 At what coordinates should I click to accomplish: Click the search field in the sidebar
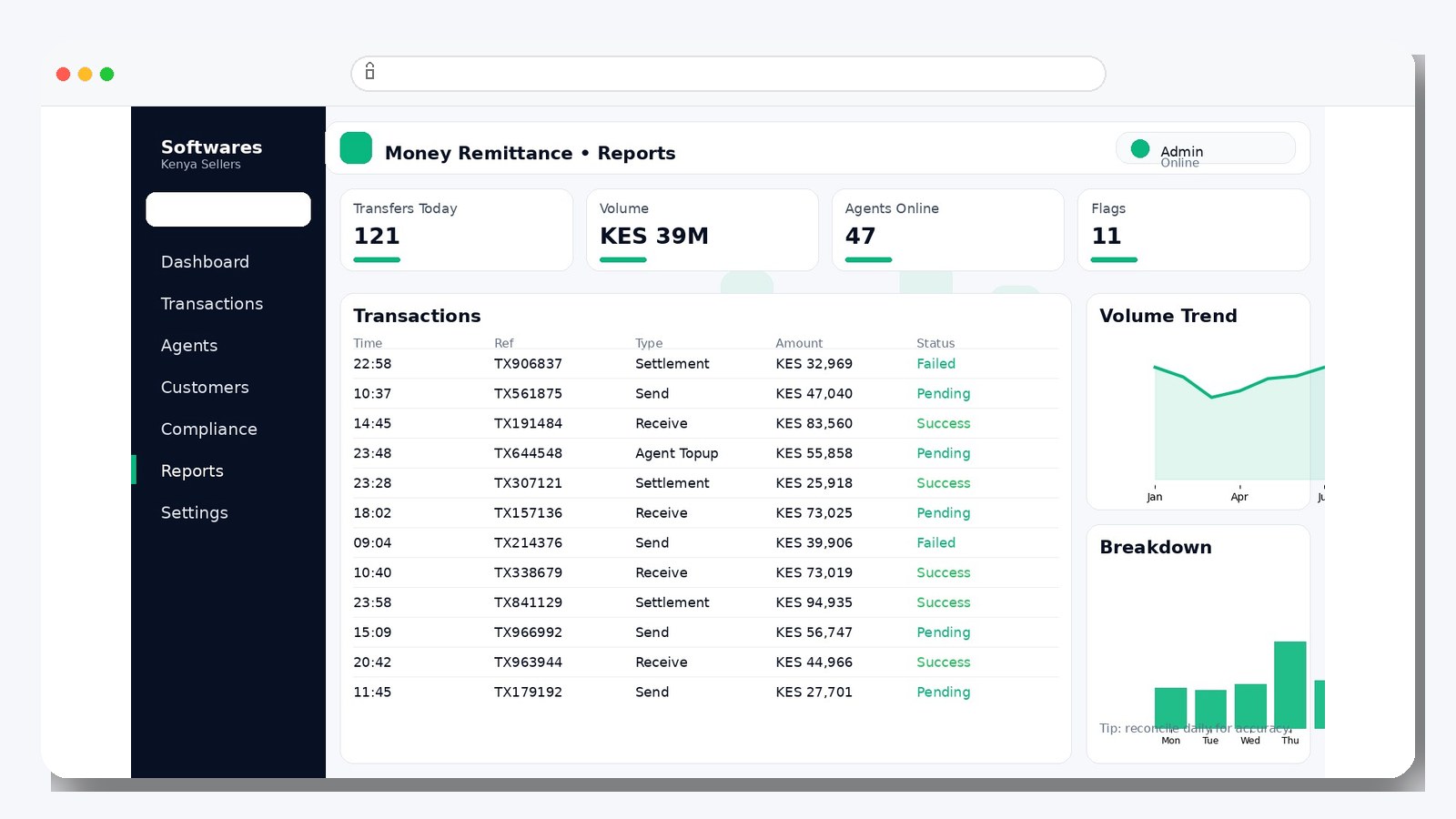click(x=227, y=209)
